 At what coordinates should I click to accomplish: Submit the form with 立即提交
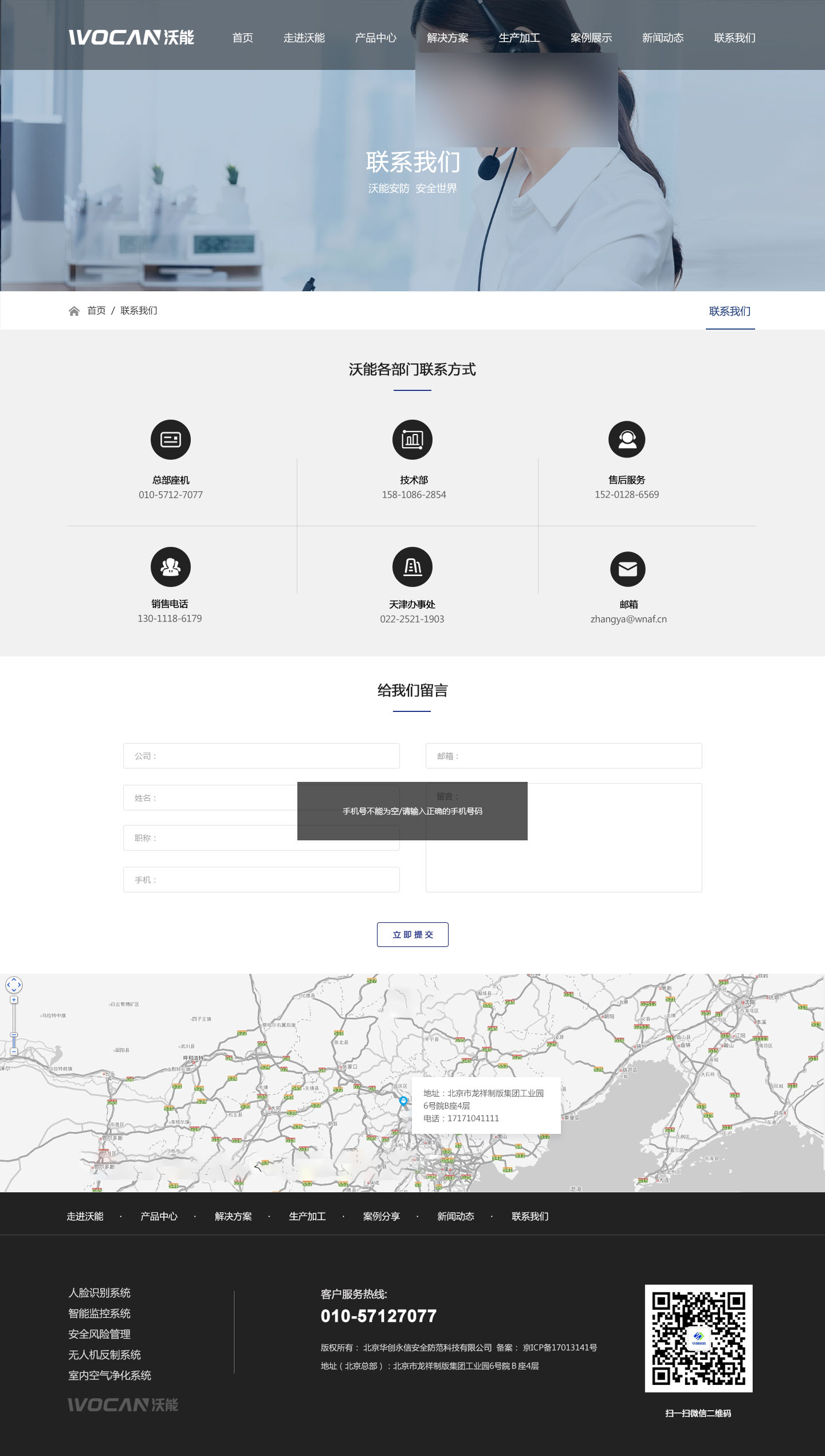[x=412, y=934]
